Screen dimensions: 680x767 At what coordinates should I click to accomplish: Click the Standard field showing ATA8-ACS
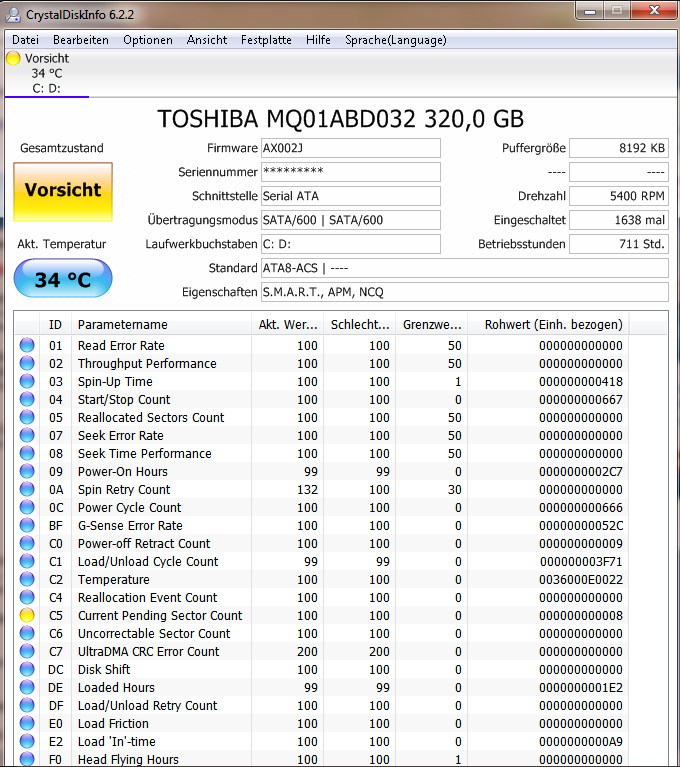pos(465,268)
